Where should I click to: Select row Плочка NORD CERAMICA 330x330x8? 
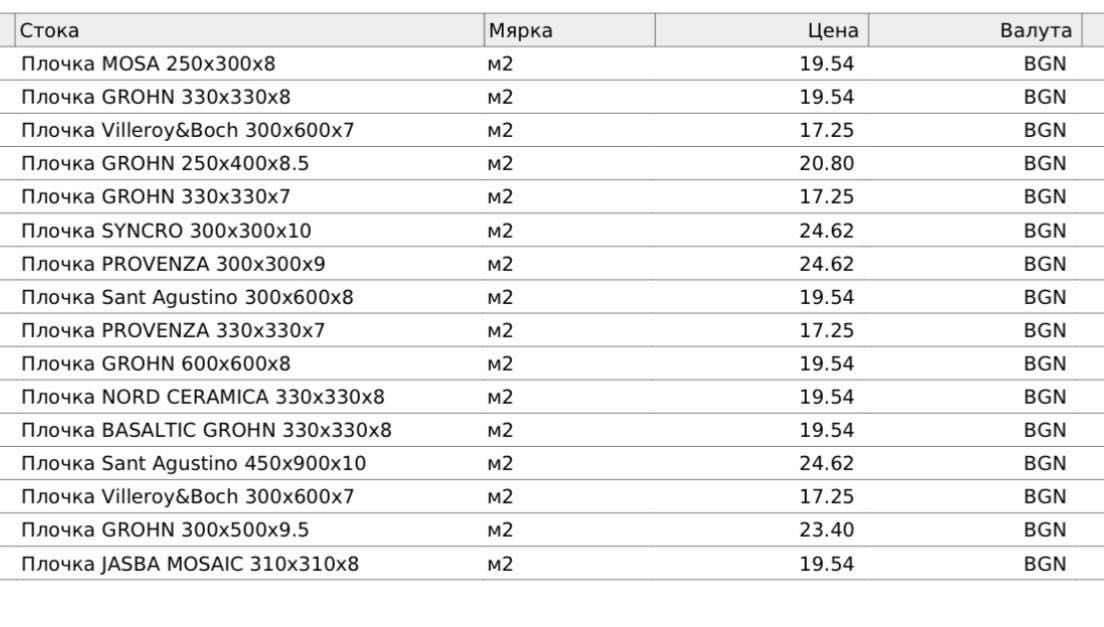[x=552, y=397]
